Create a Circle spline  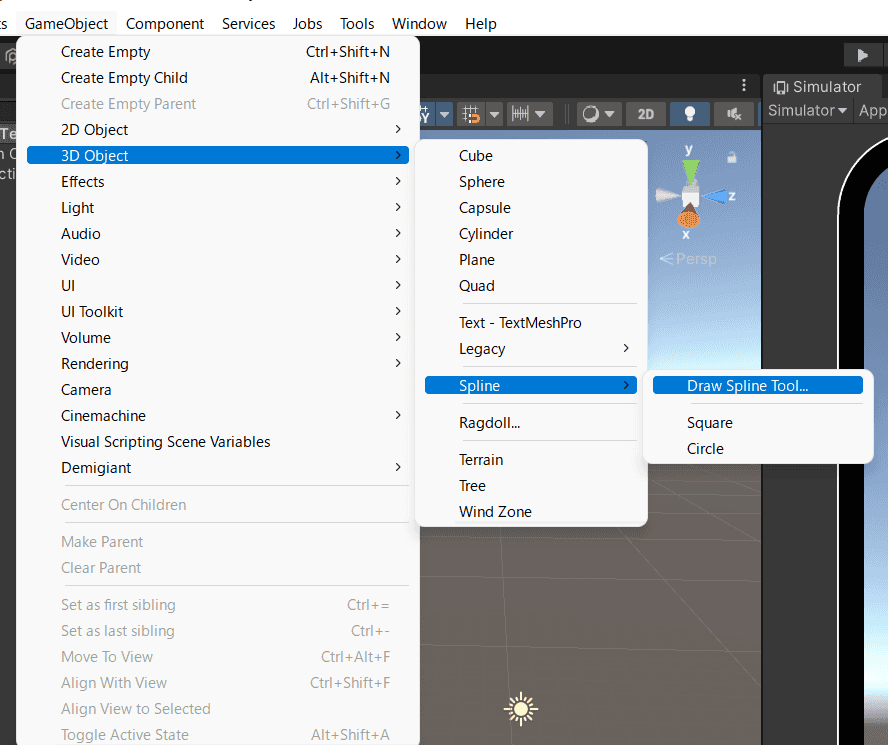point(758,449)
